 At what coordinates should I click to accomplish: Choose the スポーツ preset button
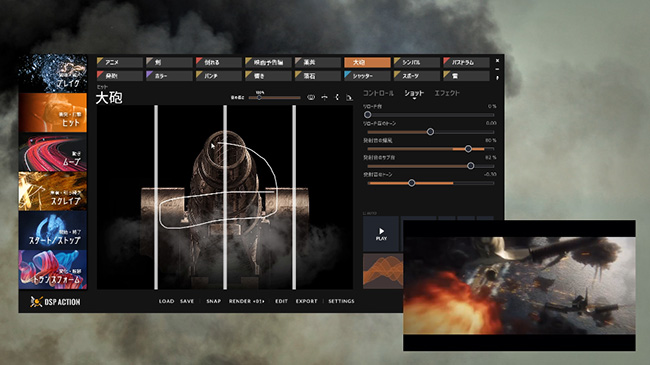click(417, 75)
